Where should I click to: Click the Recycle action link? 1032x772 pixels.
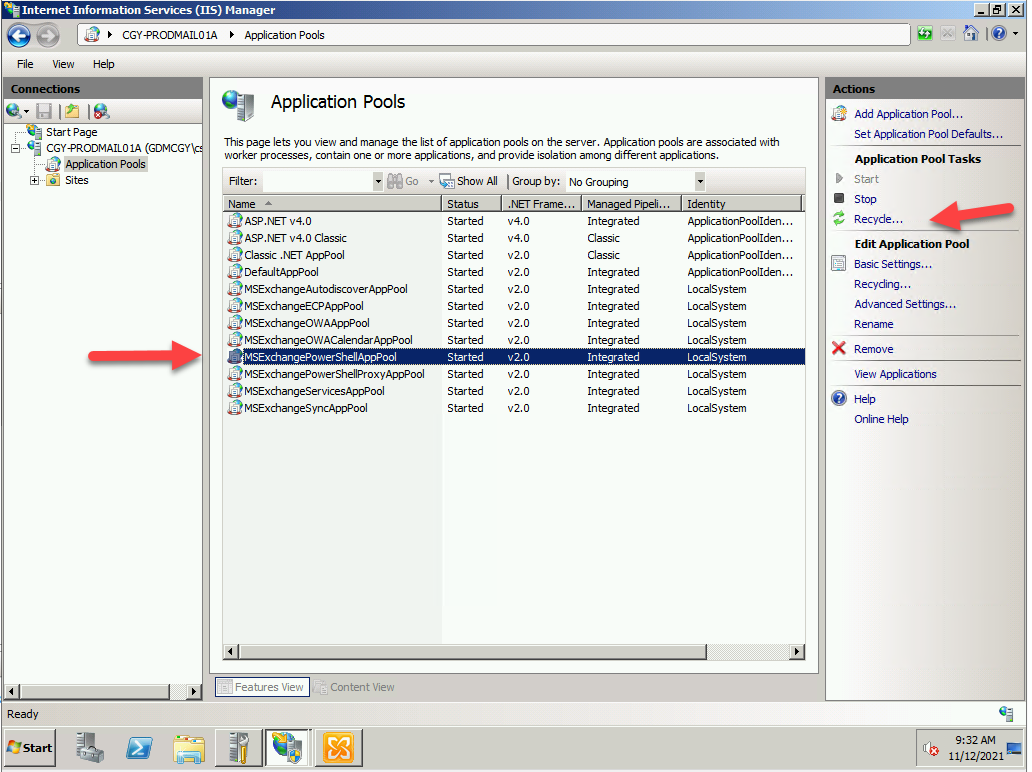coord(878,219)
